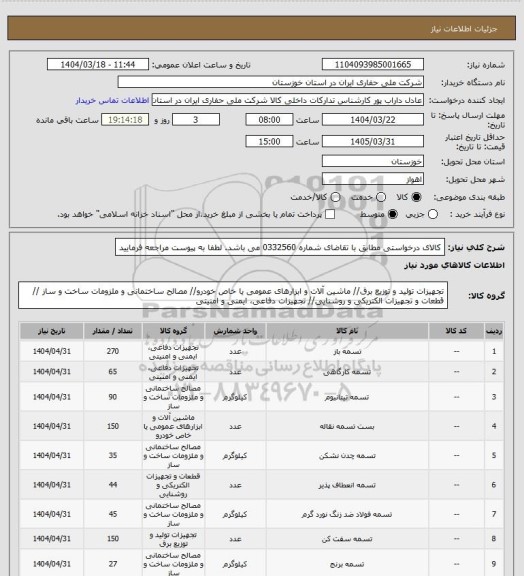Screen dimensions: 524x576
Task: Click the نام کالا column header
Action: point(347,331)
